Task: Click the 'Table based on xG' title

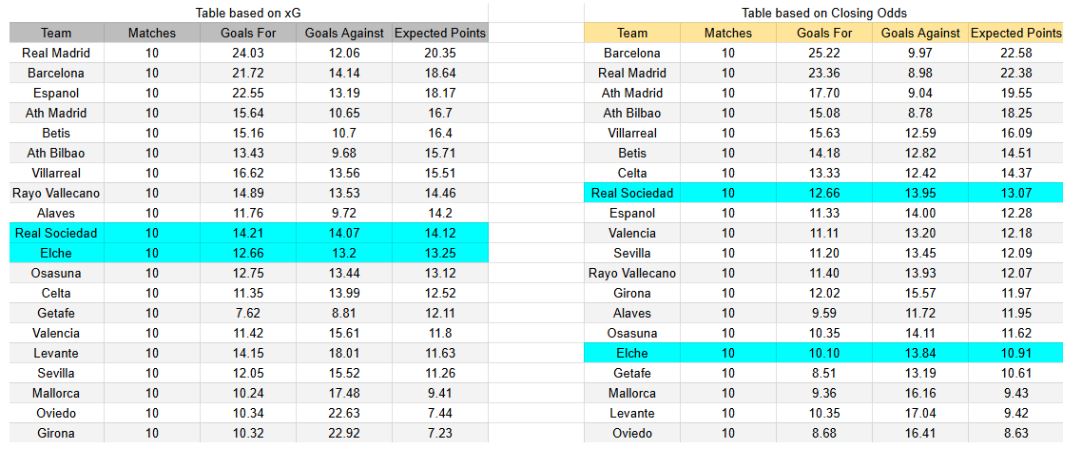Action: pos(248,13)
